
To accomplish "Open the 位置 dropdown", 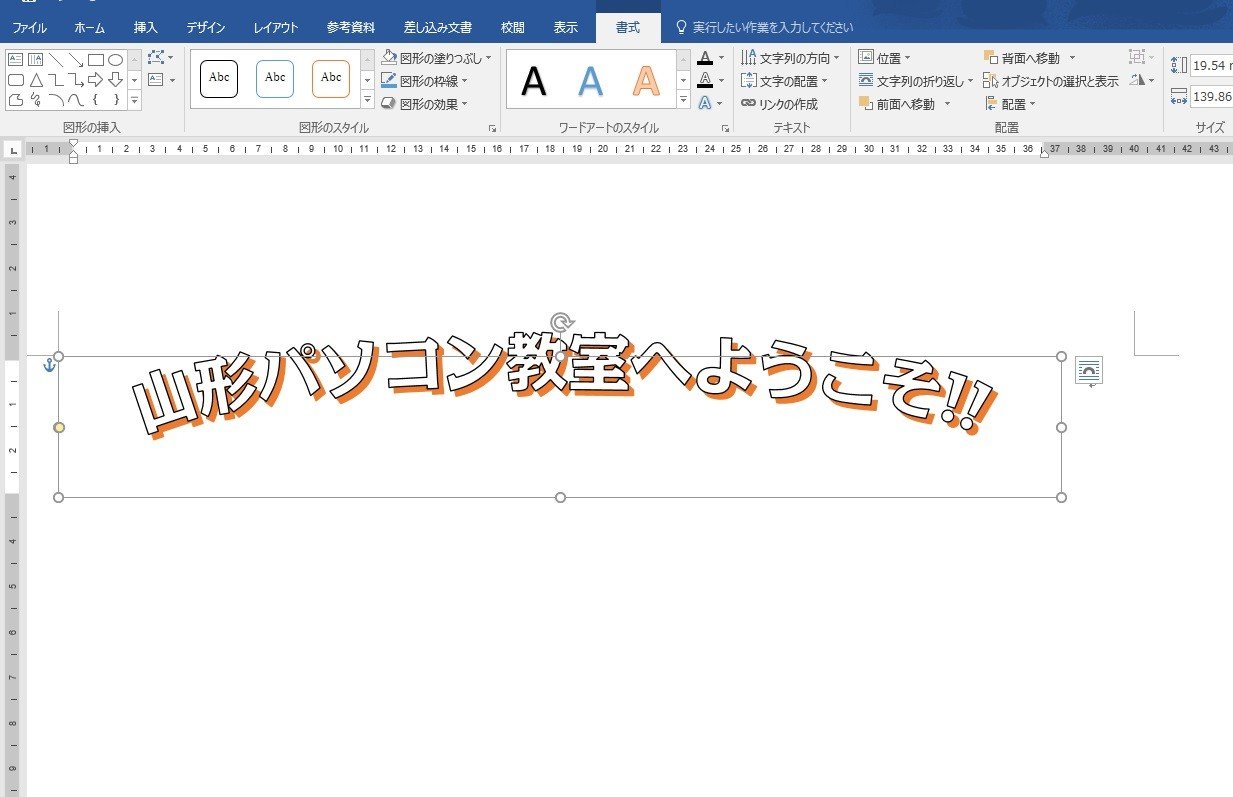I will point(885,58).
